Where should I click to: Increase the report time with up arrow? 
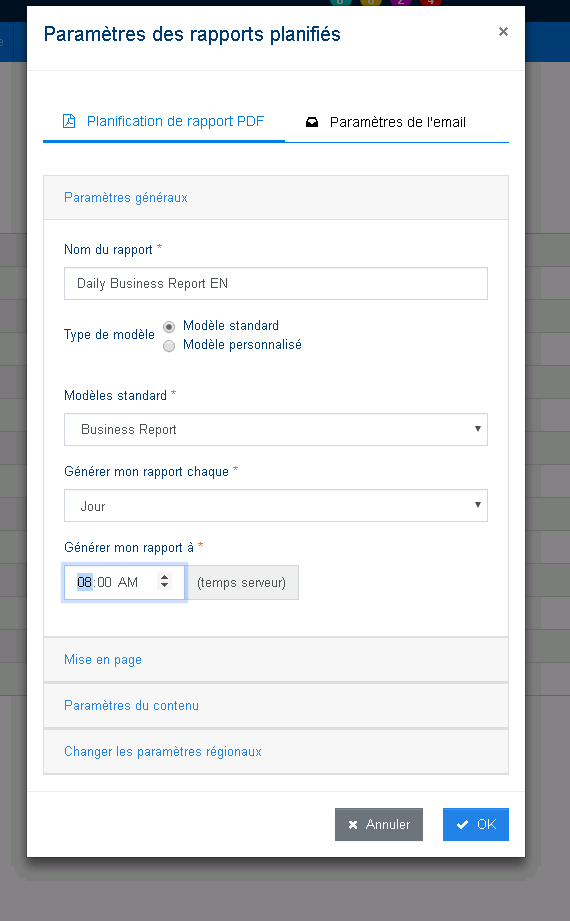coord(165,577)
